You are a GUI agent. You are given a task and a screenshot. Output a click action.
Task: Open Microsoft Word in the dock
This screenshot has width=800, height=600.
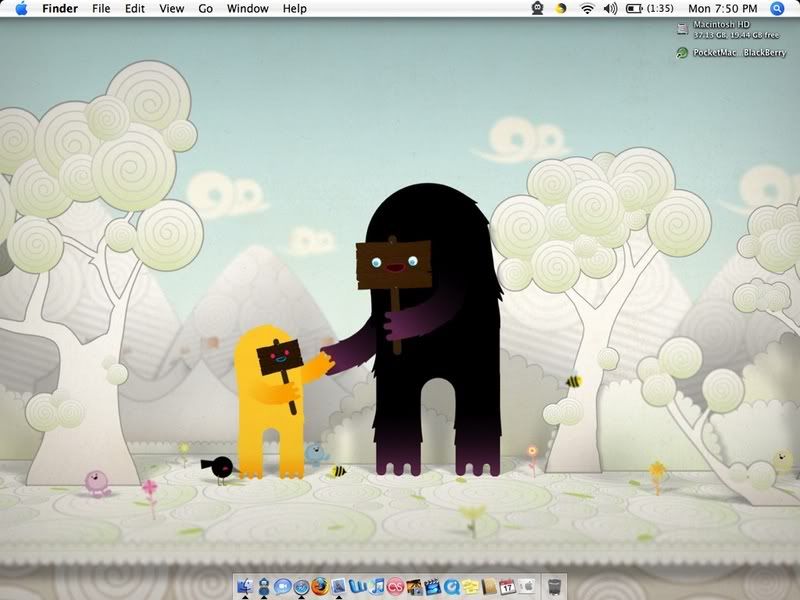pos(357,587)
